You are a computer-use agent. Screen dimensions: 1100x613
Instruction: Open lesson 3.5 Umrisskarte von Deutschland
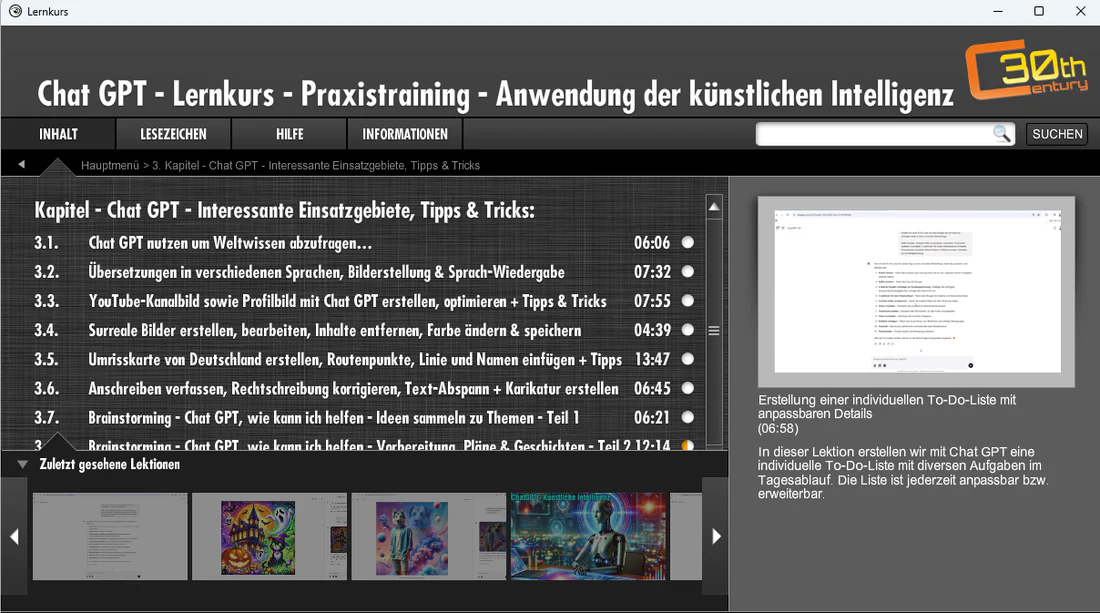(355, 360)
